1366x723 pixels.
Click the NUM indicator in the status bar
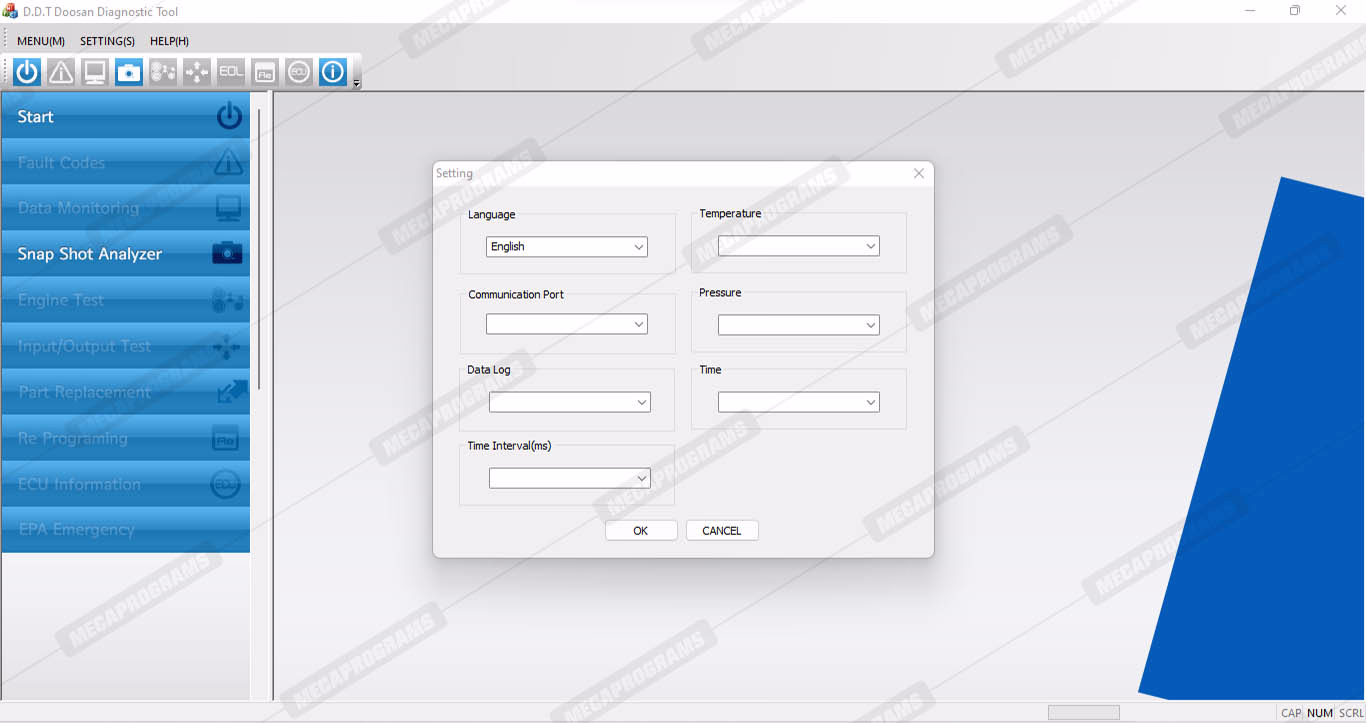(x=1320, y=713)
